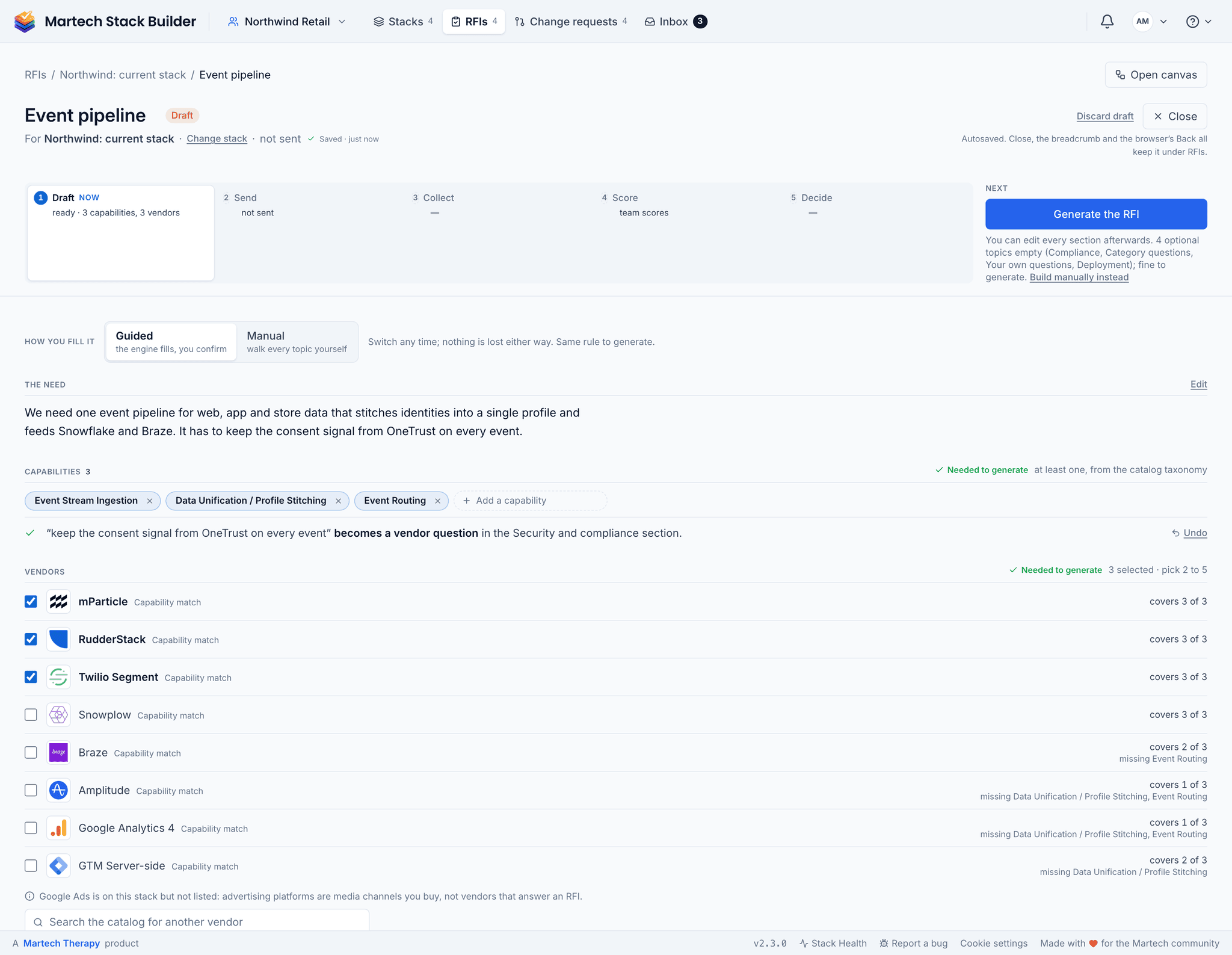1232x955 pixels.
Task: Click the Draft status badge
Action: coord(182,116)
